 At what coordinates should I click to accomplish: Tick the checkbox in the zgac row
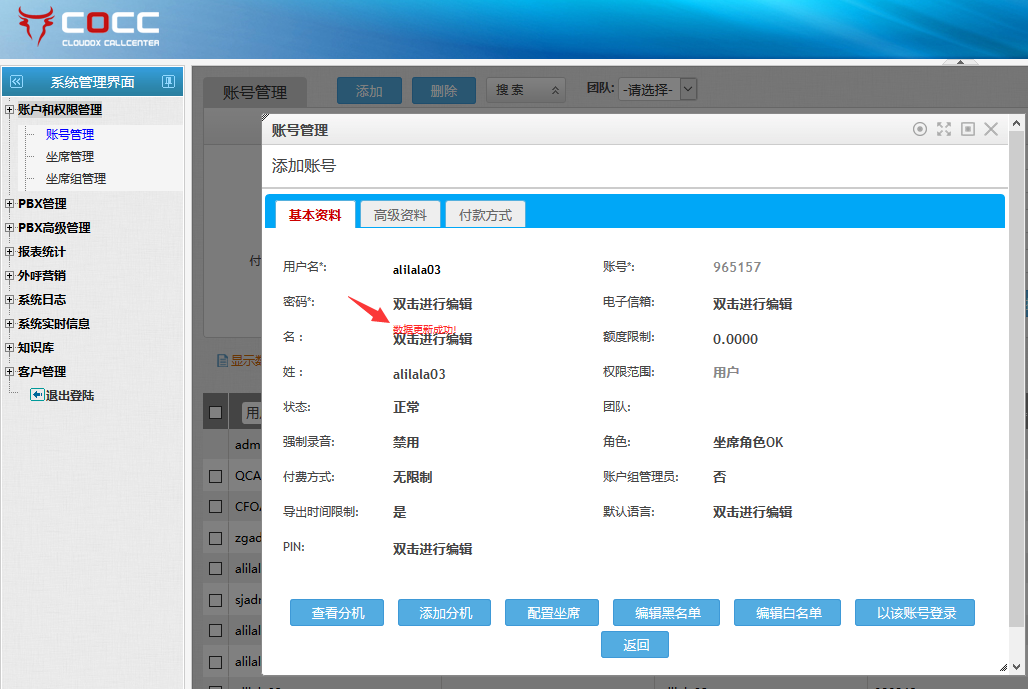click(x=215, y=538)
